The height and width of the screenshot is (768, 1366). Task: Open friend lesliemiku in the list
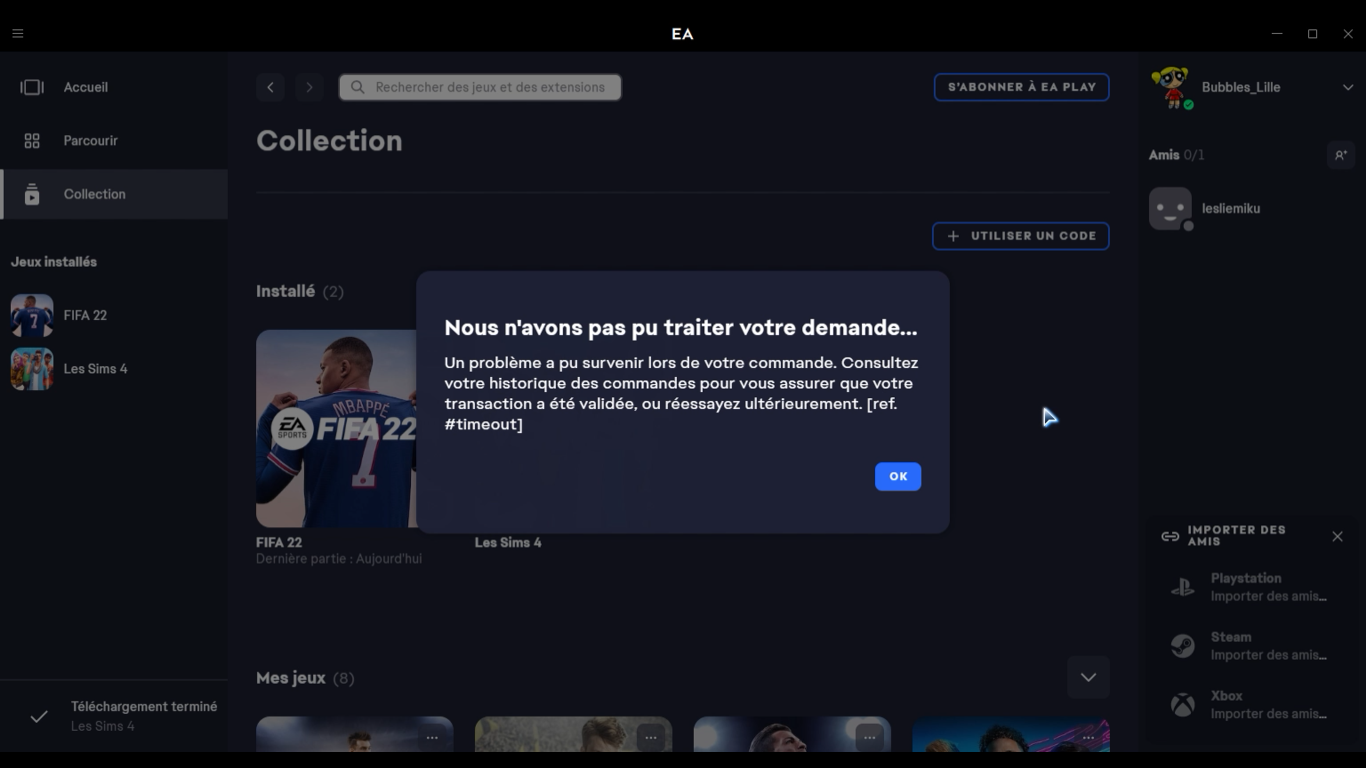pos(1251,209)
